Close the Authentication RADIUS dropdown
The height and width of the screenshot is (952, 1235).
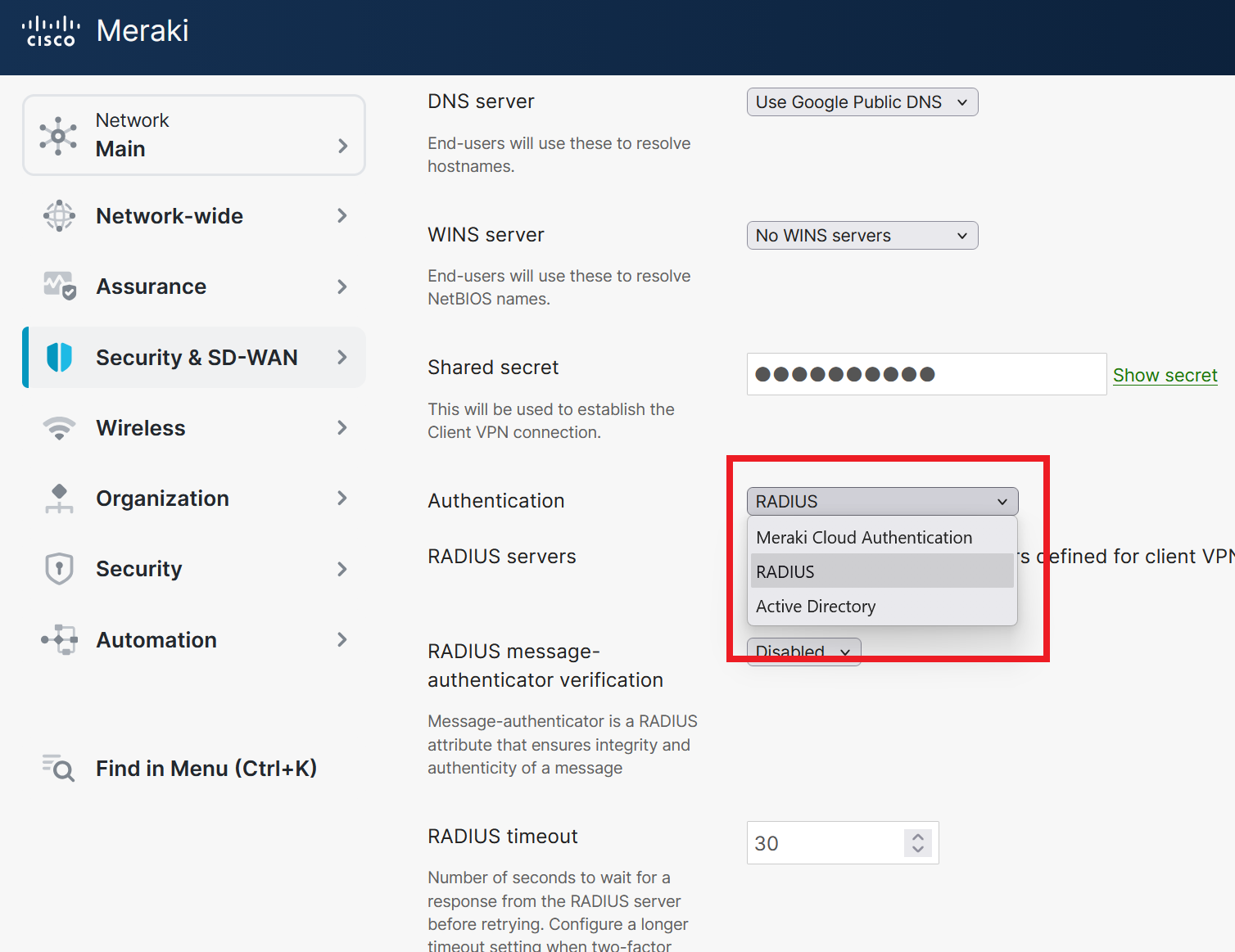pos(882,502)
